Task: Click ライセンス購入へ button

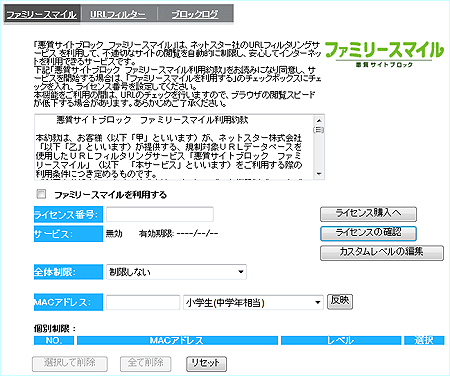Action: [368, 214]
